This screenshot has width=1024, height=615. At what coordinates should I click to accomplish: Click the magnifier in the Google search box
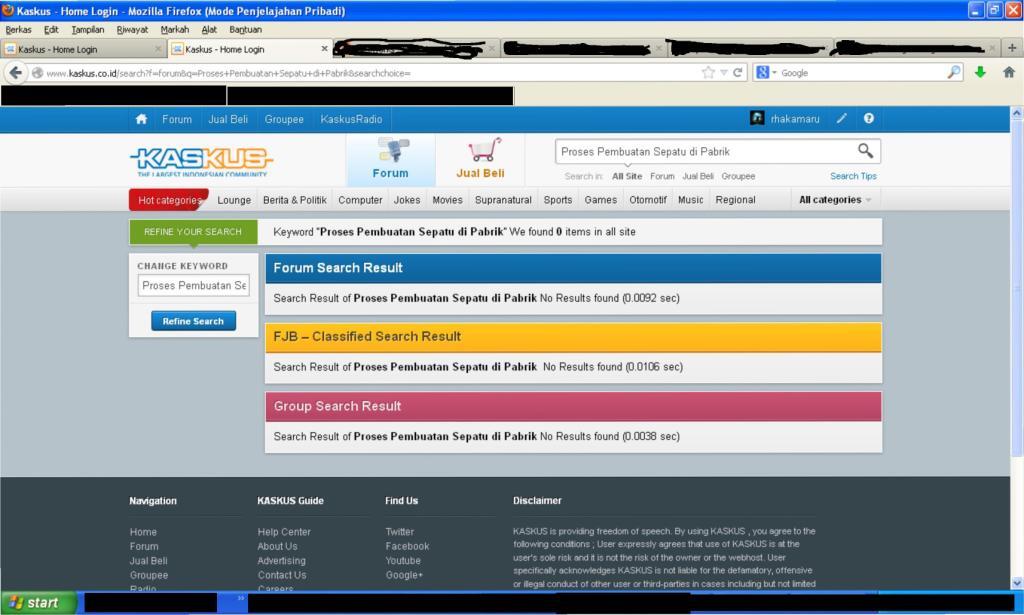click(x=953, y=72)
